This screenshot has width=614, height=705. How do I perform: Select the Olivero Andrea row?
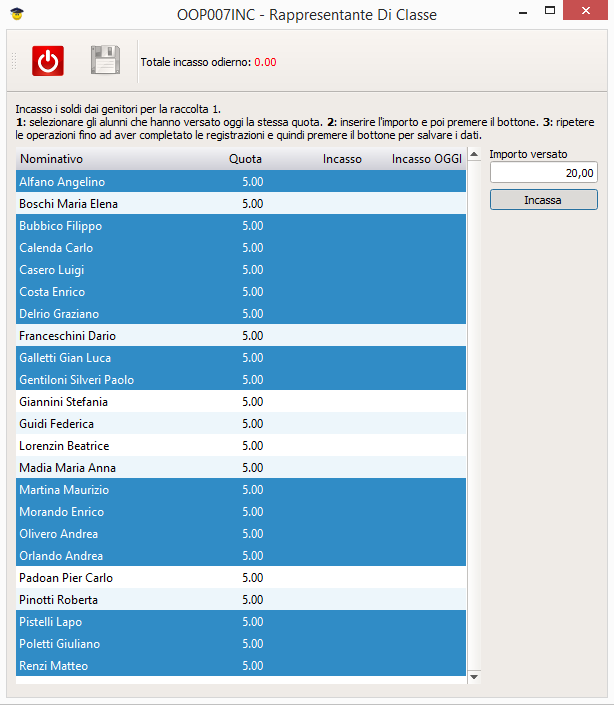[241, 534]
